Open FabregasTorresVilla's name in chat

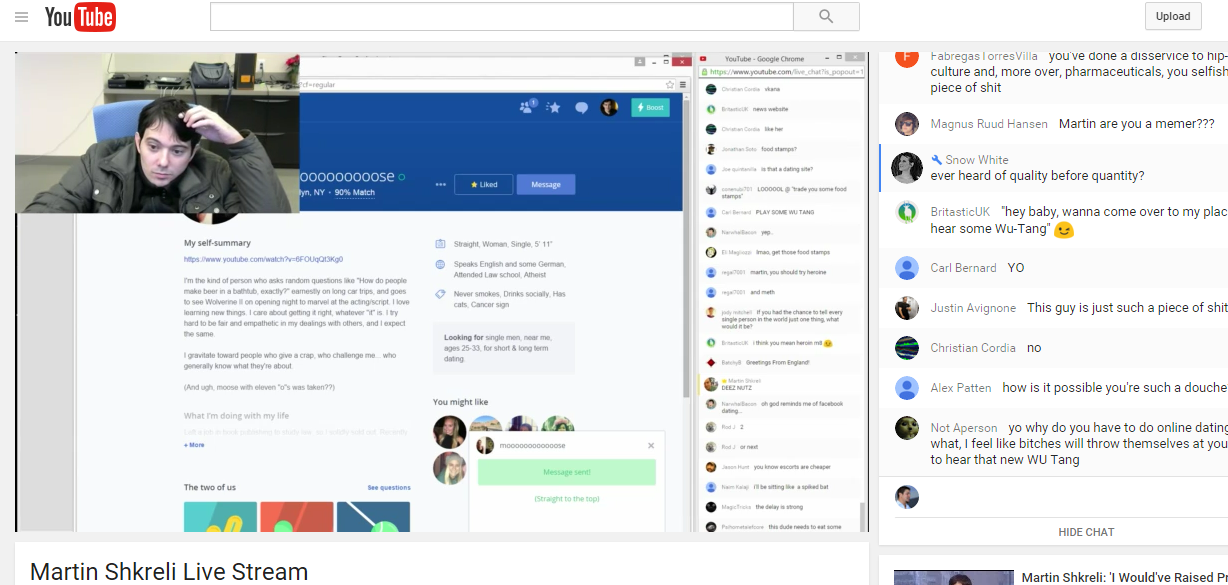(x=984, y=56)
